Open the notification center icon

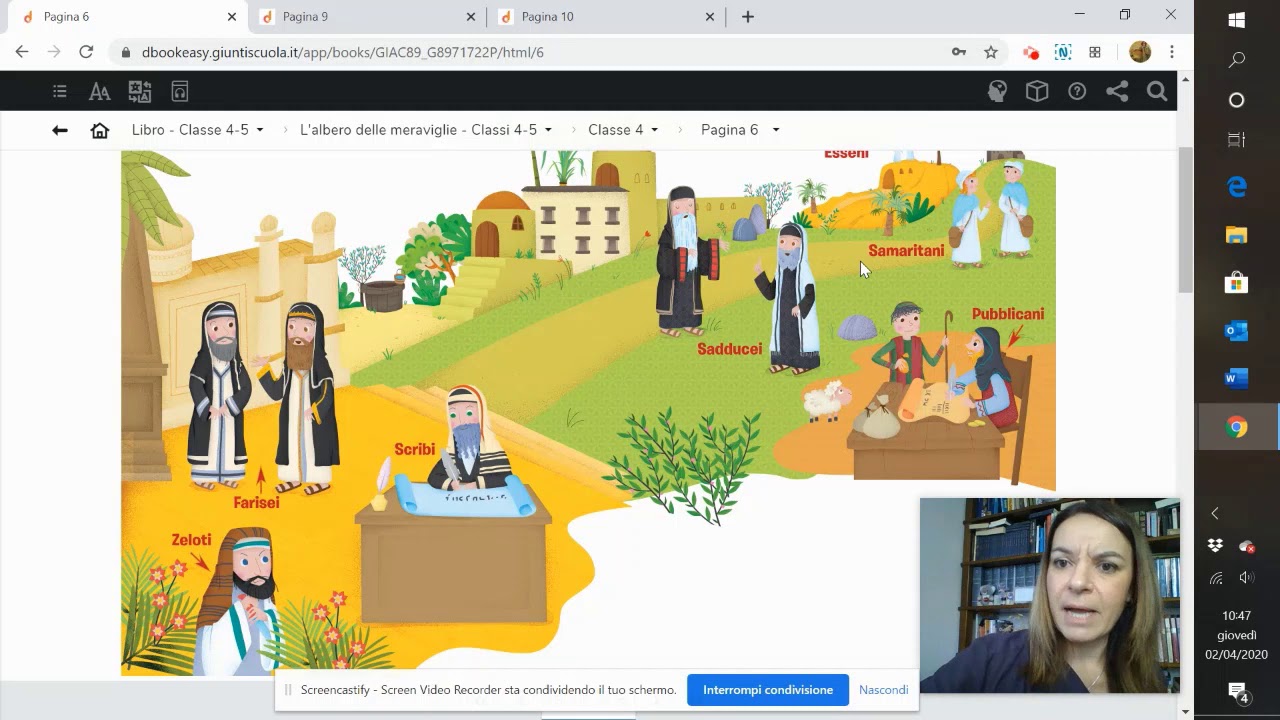1237,692
